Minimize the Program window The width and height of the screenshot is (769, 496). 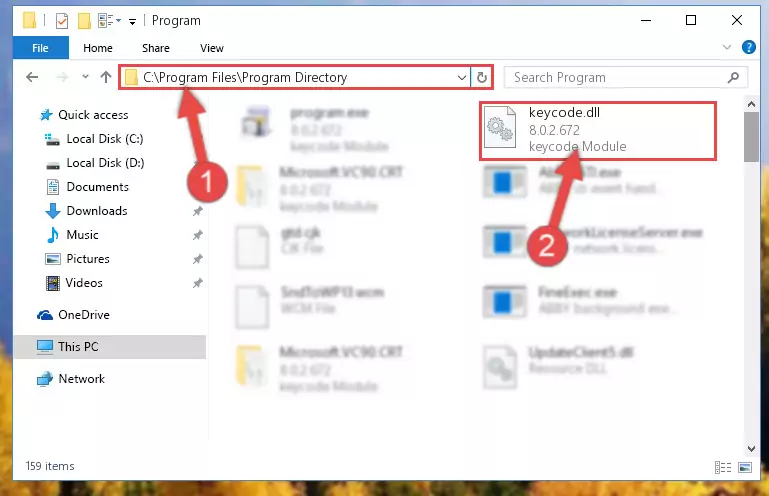(x=646, y=21)
